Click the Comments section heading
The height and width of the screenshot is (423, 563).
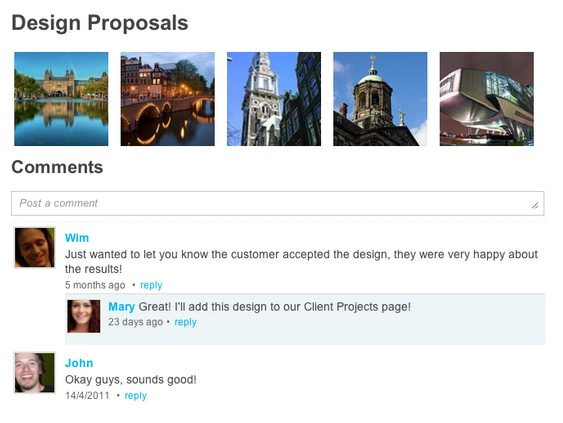pyautogui.click(x=57, y=167)
